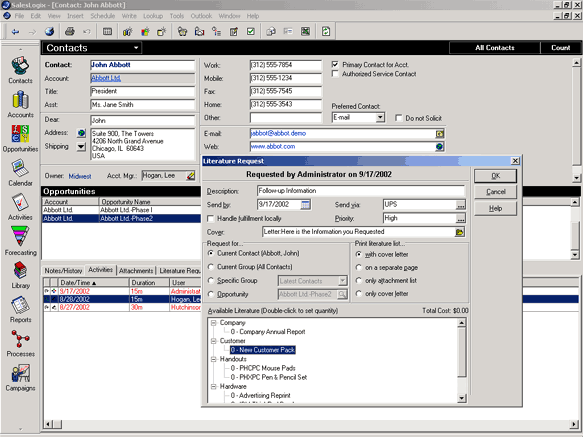Open Contacts in the navigation sidebar

tap(20, 70)
